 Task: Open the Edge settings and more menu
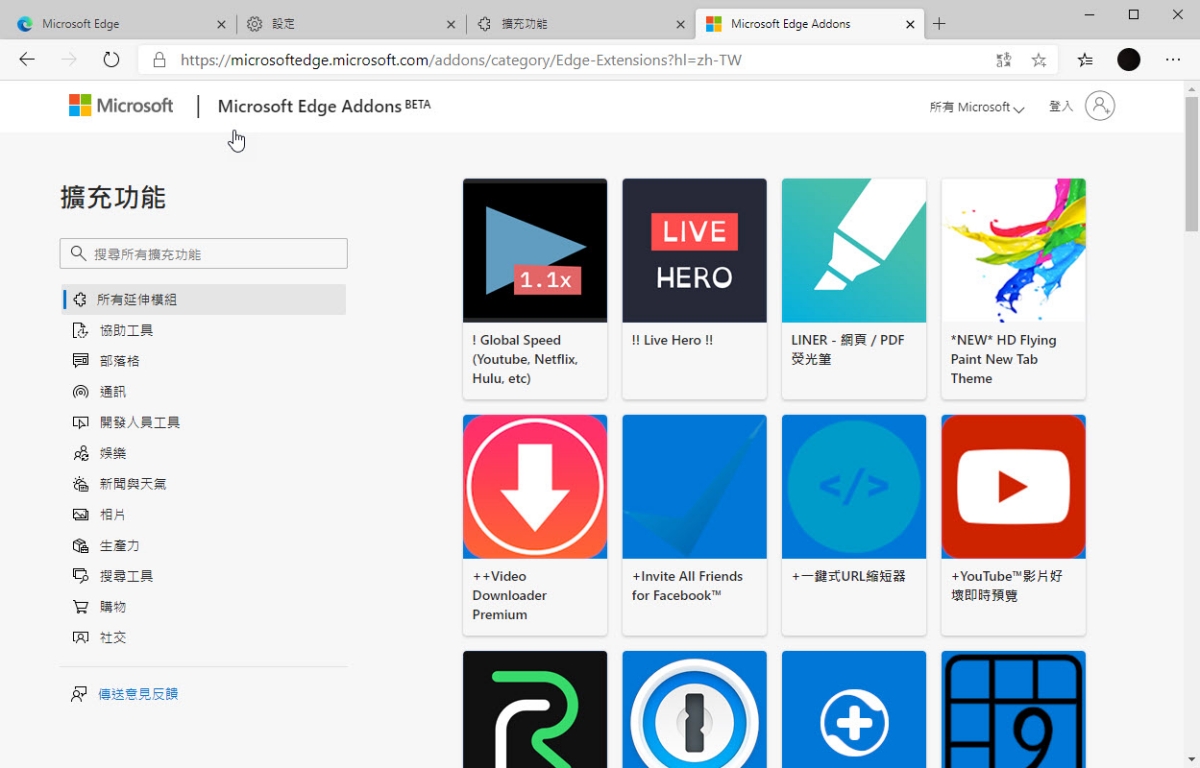pyautogui.click(x=1173, y=60)
